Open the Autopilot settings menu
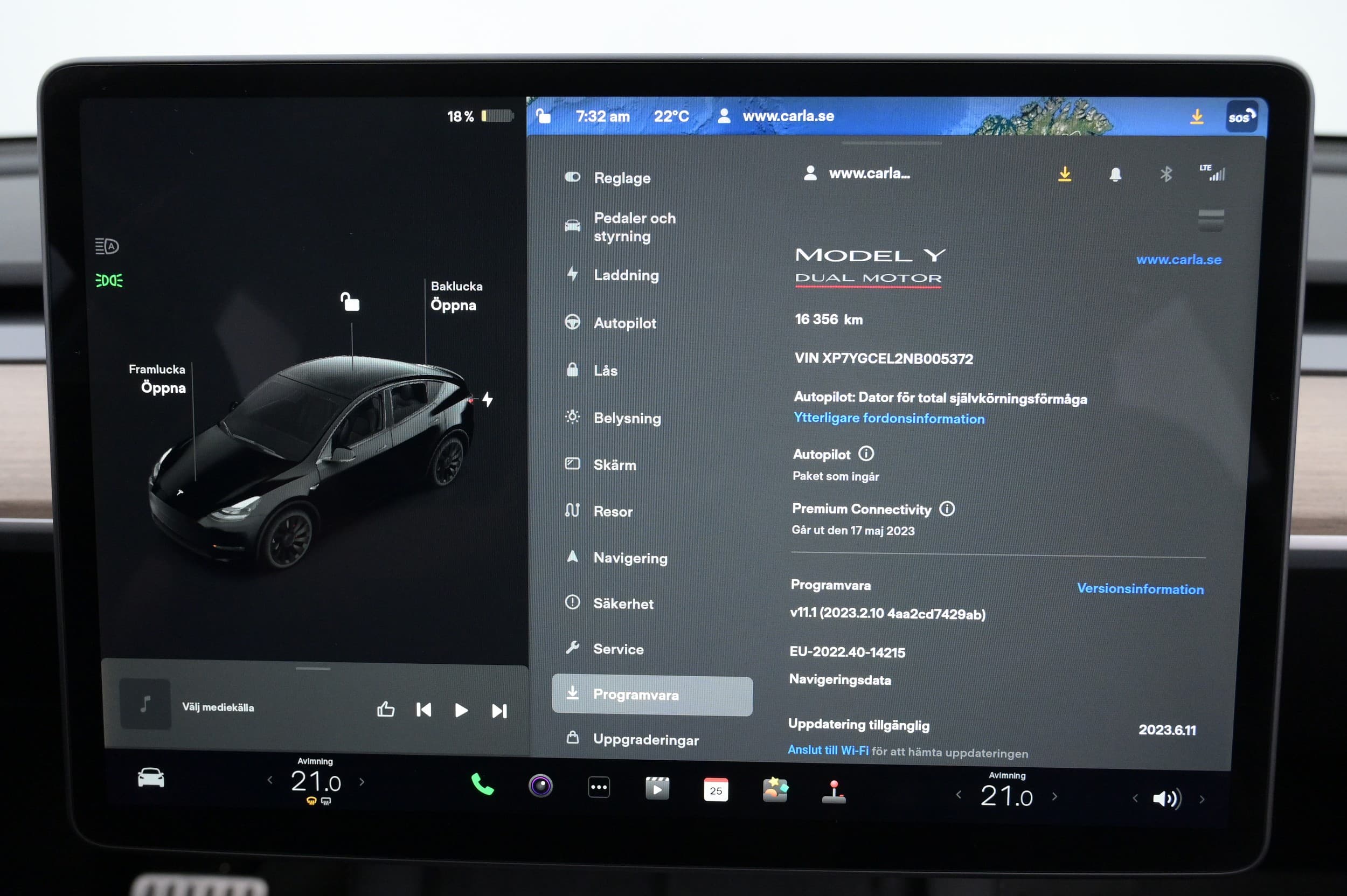The image size is (1347, 896). (x=610, y=323)
